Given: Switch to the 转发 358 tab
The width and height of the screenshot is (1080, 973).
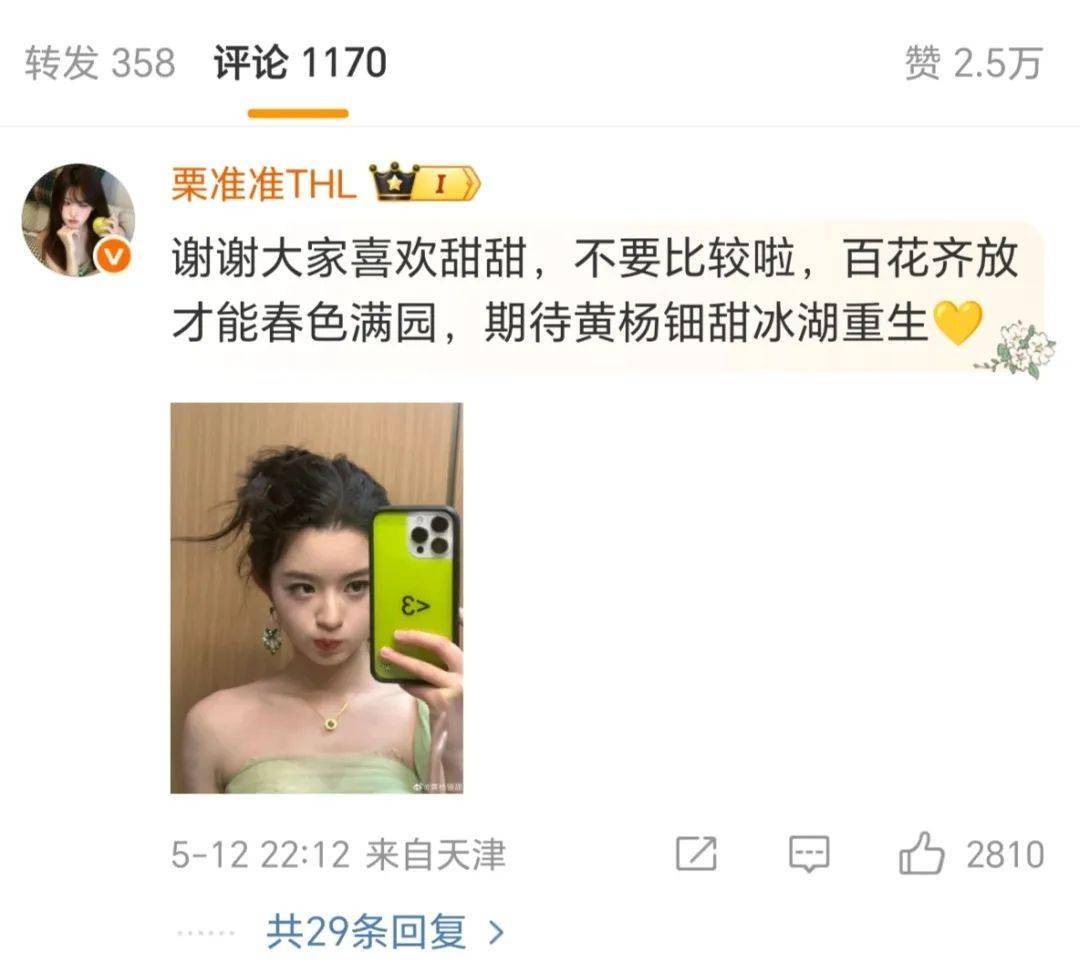Looking at the screenshot, I should pyautogui.click(x=100, y=63).
